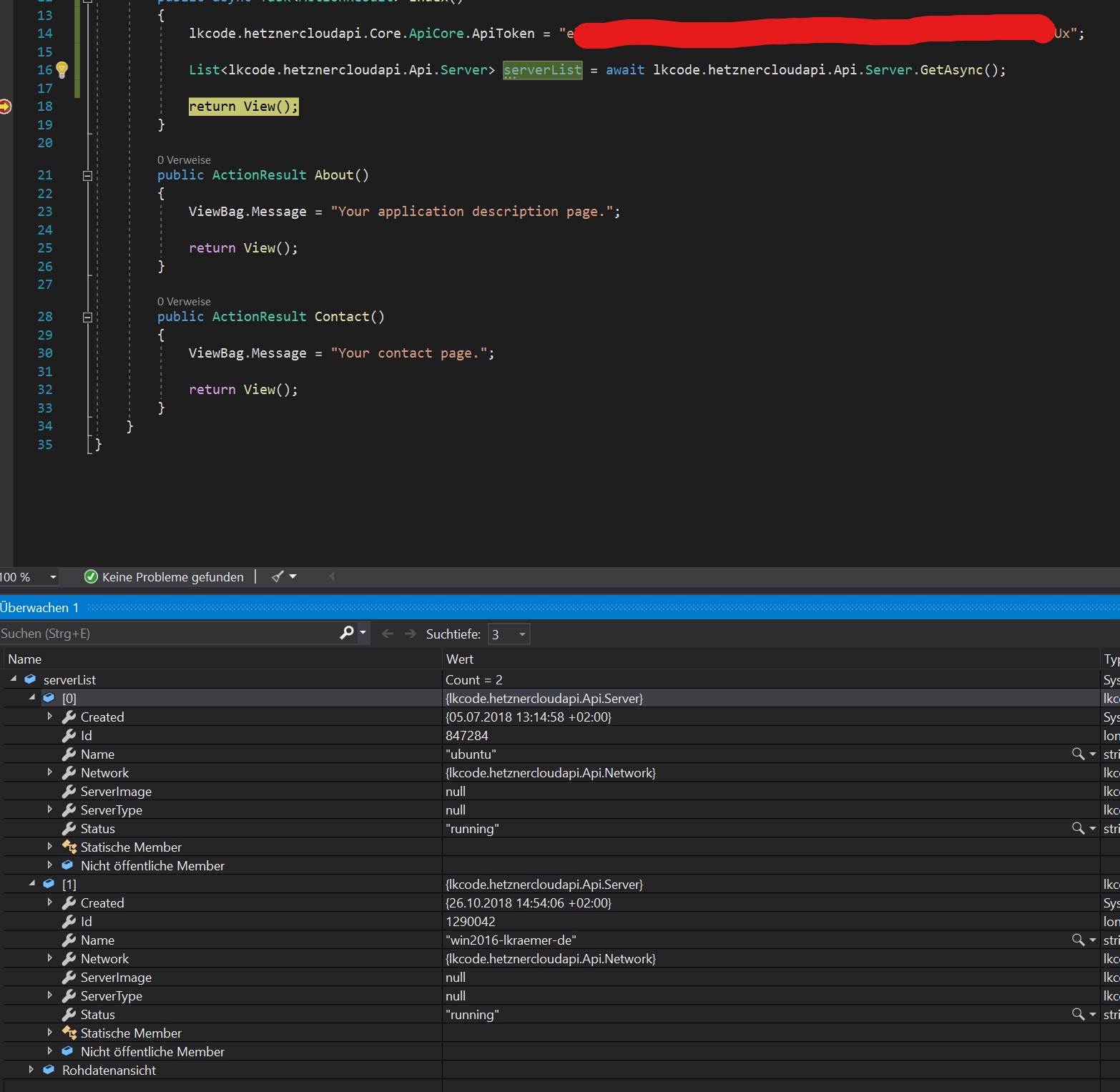The width and height of the screenshot is (1120, 1092).
Task: Click '0 Verweise' above Contact()
Action: pyautogui.click(x=184, y=301)
